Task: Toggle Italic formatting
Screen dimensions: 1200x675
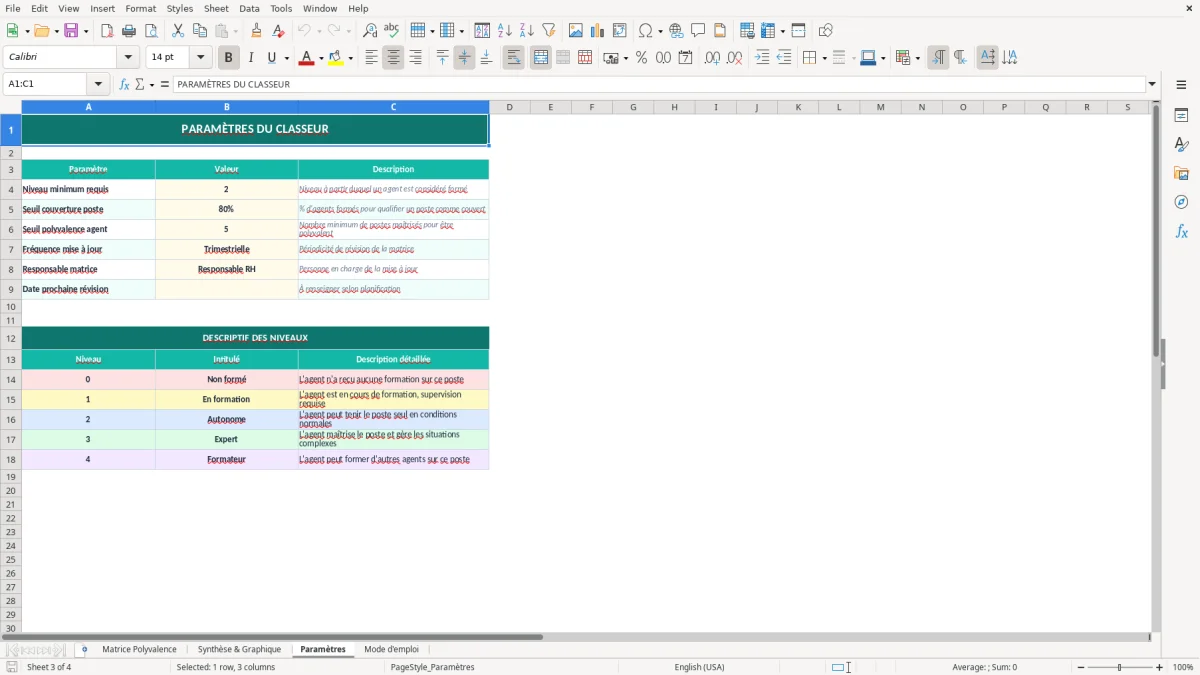Action: click(251, 58)
